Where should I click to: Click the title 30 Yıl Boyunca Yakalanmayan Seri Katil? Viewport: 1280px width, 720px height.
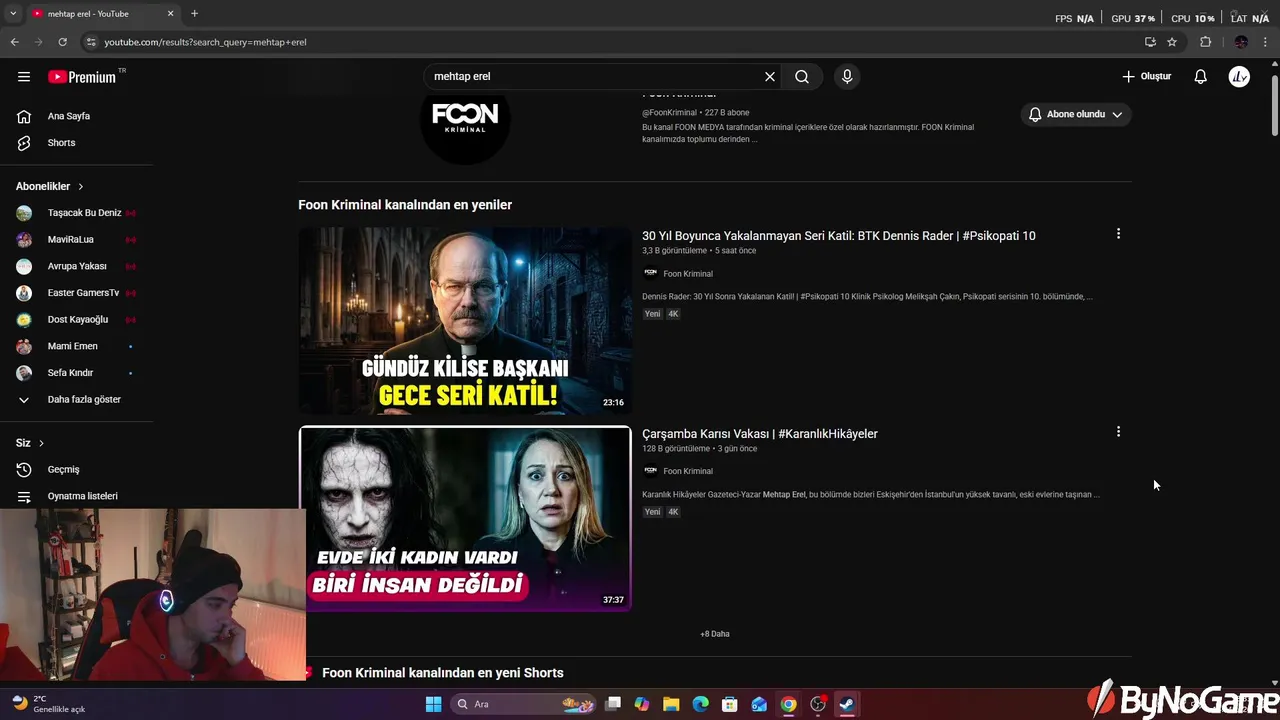click(x=839, y=236)
